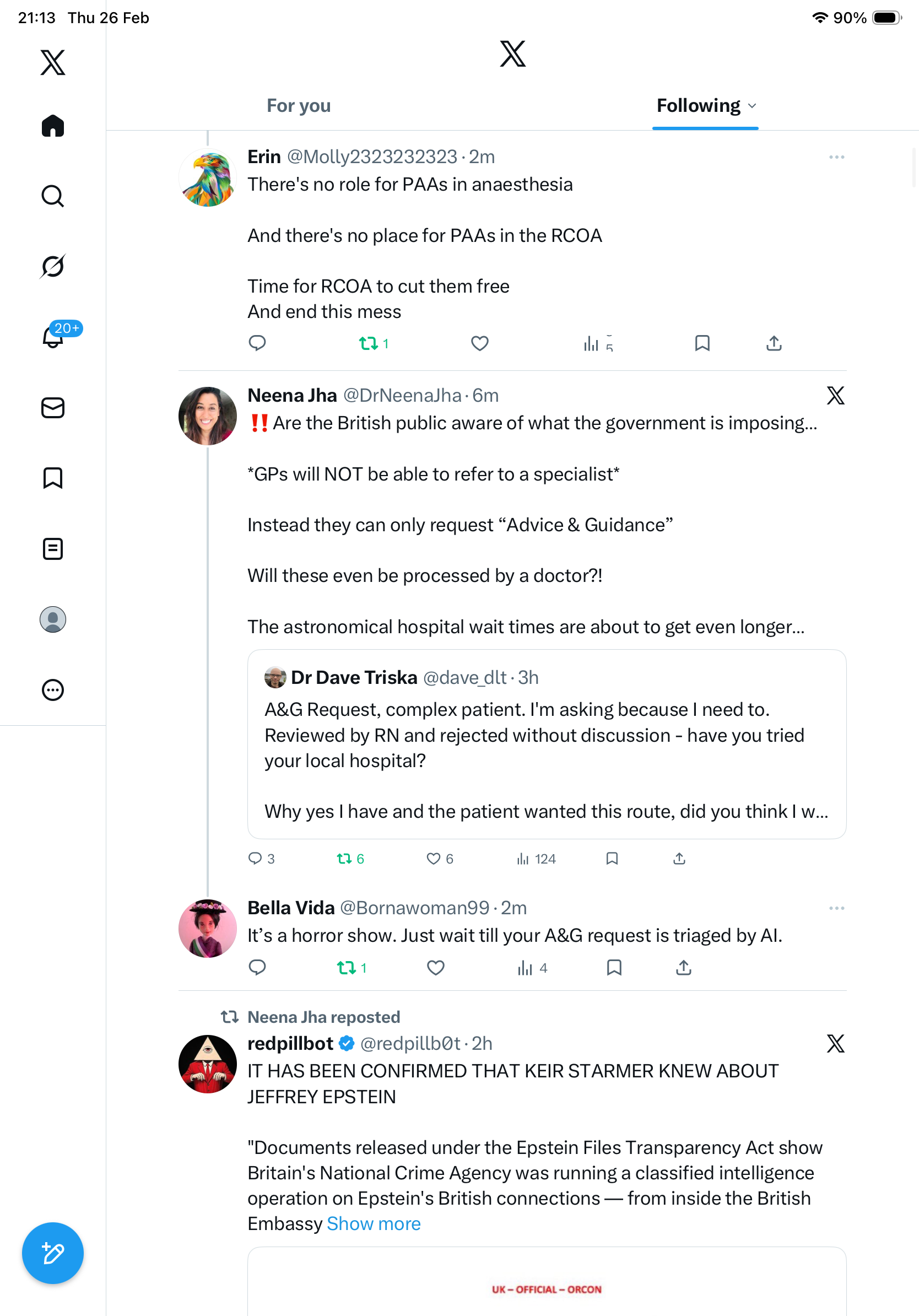Tap the compose new post button
The width and height of the screenshot is (919, 1316).
click(53, 1253)
